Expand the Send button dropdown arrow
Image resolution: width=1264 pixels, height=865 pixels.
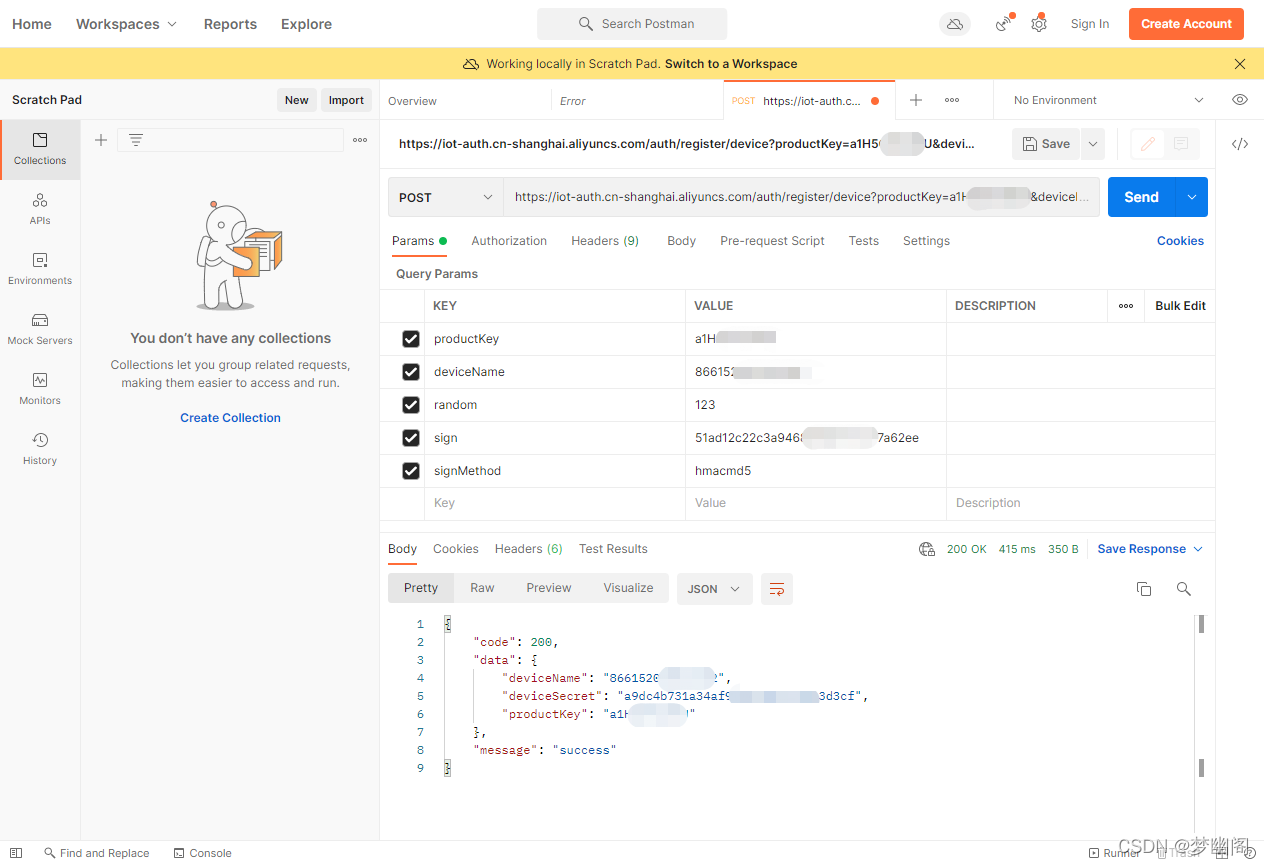pos(1192,198)
